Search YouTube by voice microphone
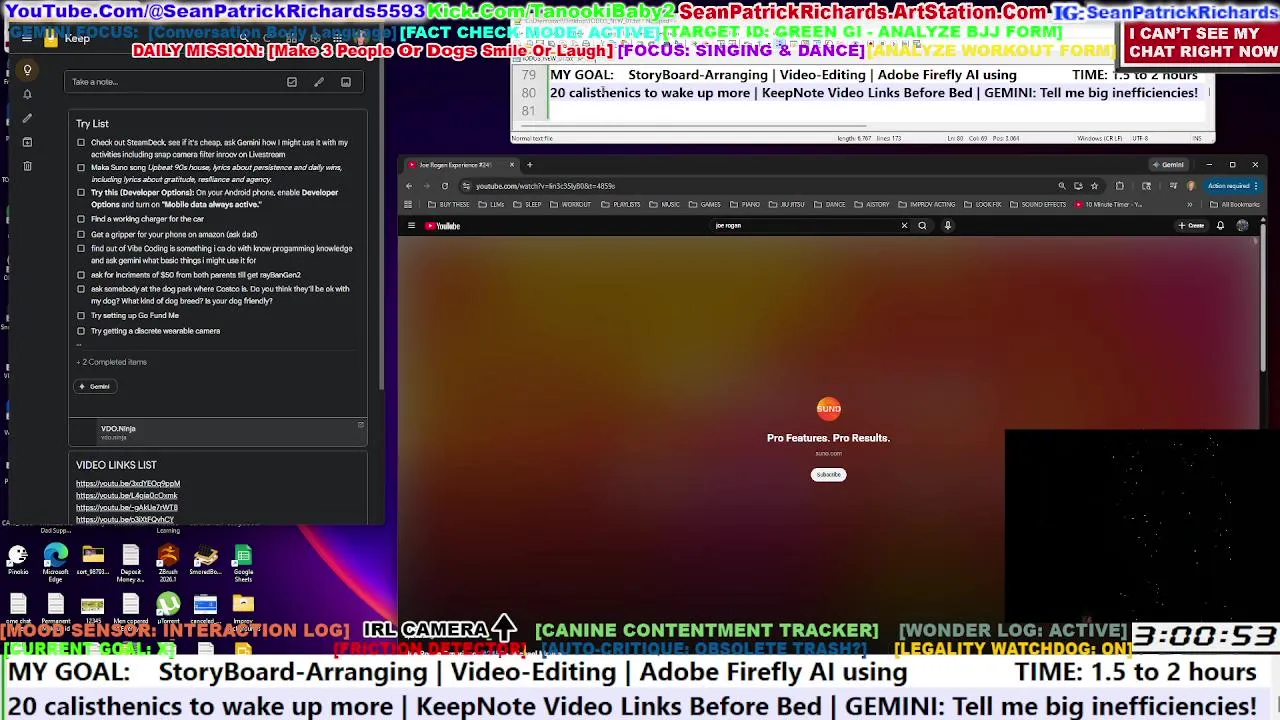This screenshot has height=720, width=1280. [948, 226]
